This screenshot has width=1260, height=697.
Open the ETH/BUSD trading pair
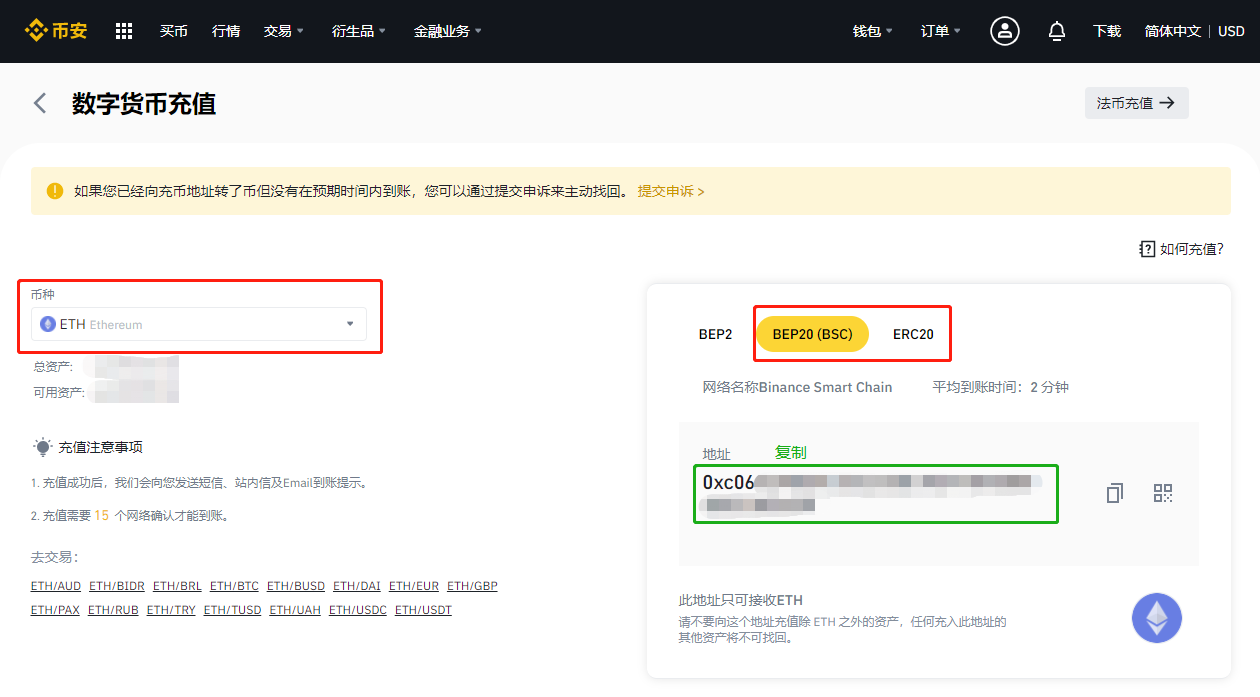coord(296,586)
